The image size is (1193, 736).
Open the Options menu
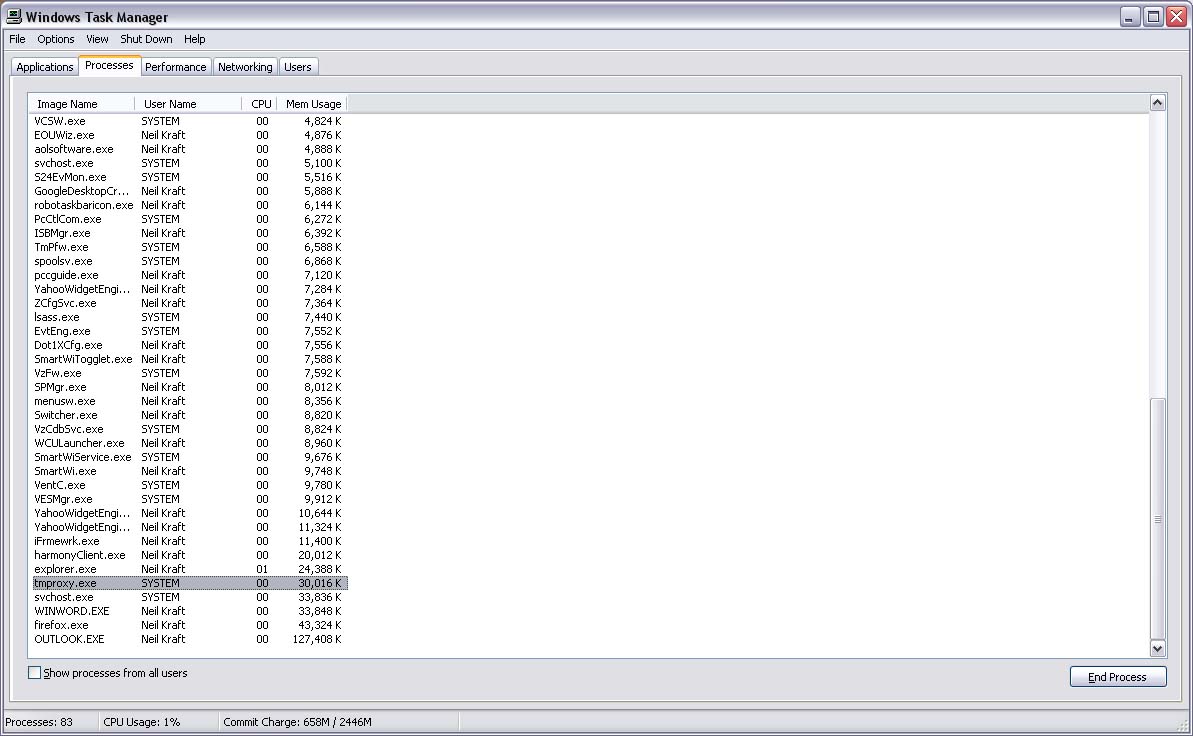pos(56,39)
